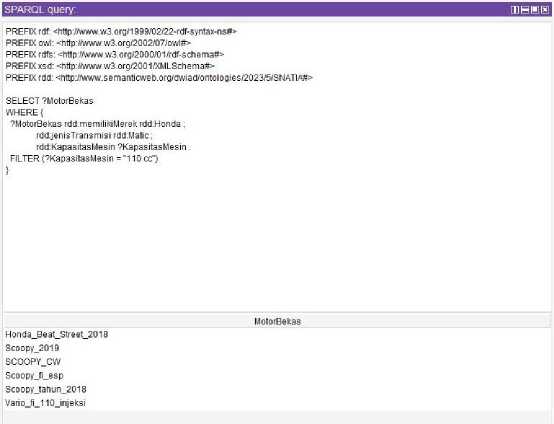Click the MotorBekas results column header
The image size is (554, 424).
[277, 321]
